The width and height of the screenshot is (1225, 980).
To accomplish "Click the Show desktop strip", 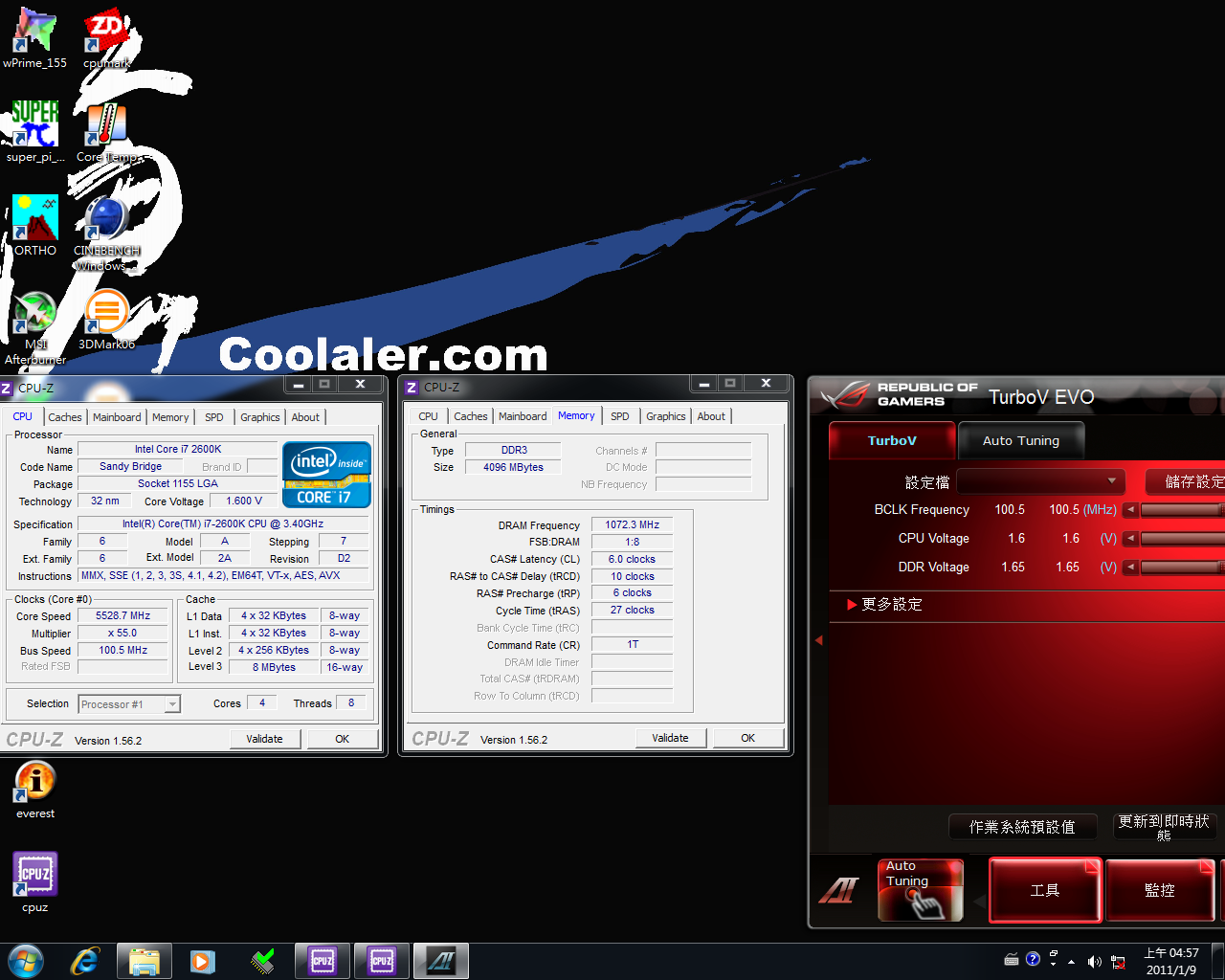I will click(1218, 961).
